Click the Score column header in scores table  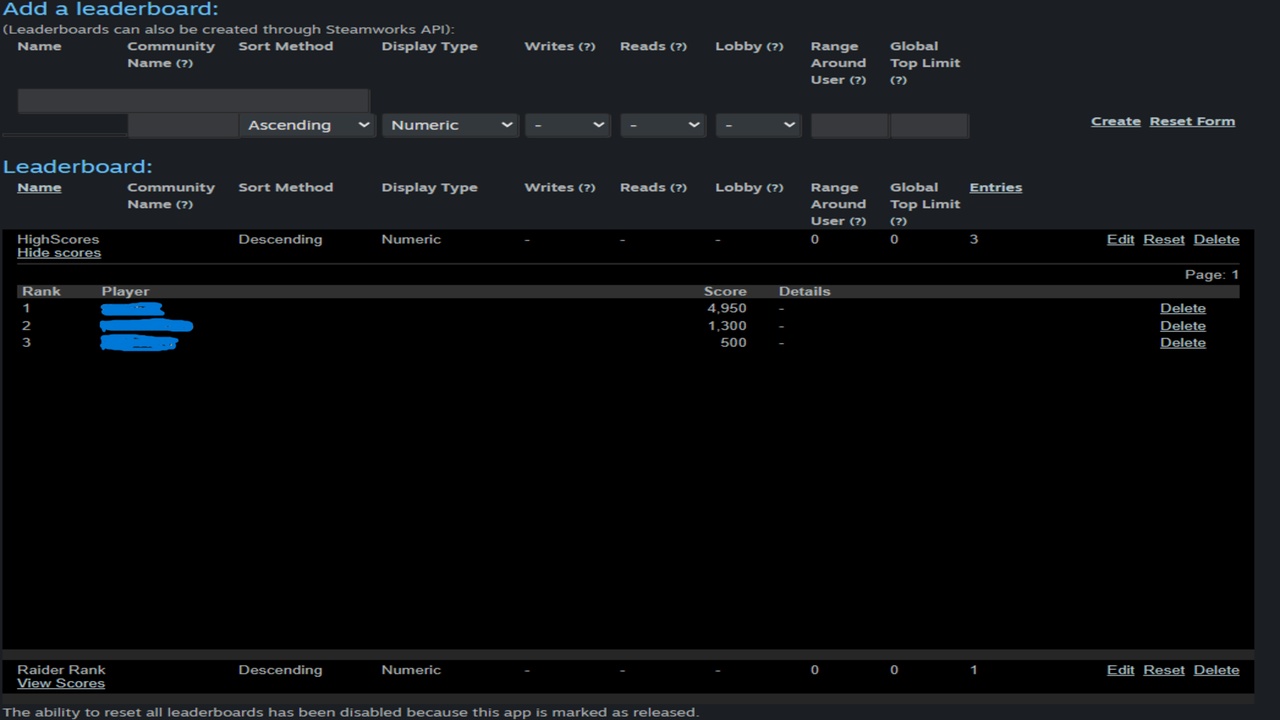(725, 291)
